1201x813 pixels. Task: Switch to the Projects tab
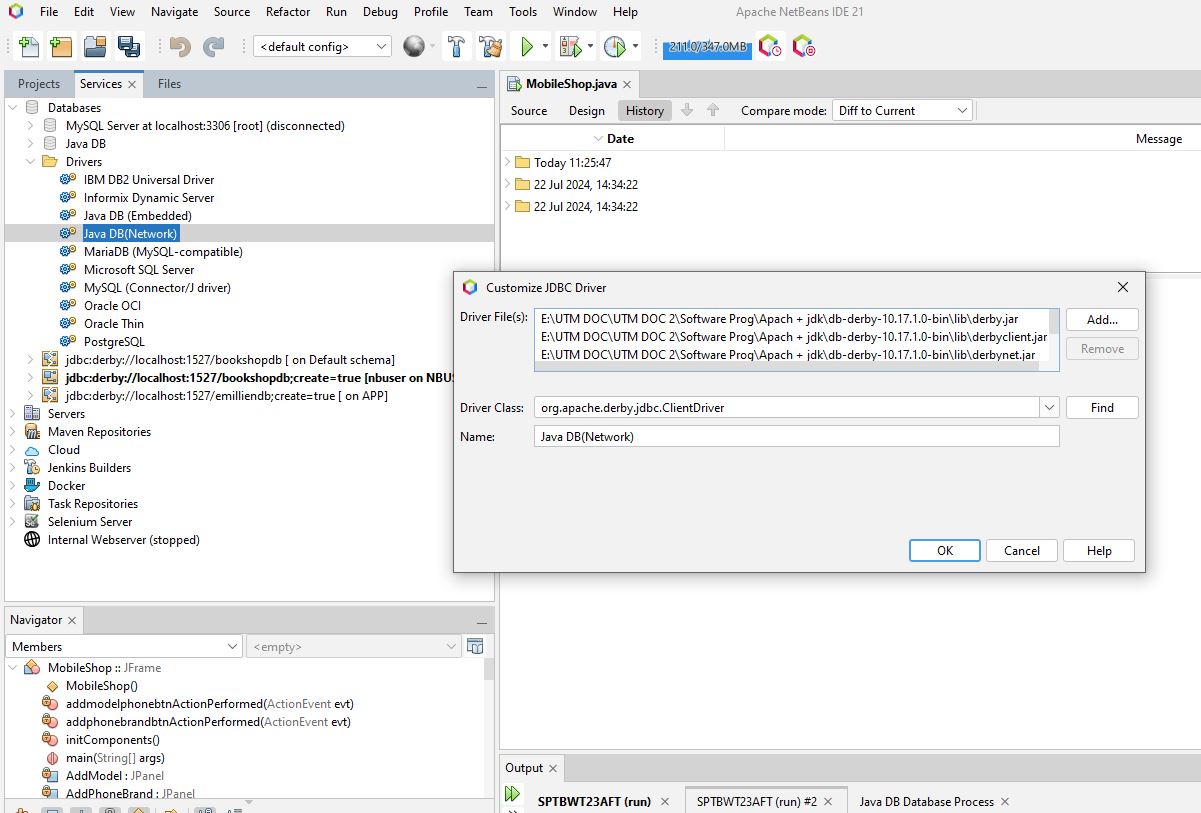click(39, 84)
